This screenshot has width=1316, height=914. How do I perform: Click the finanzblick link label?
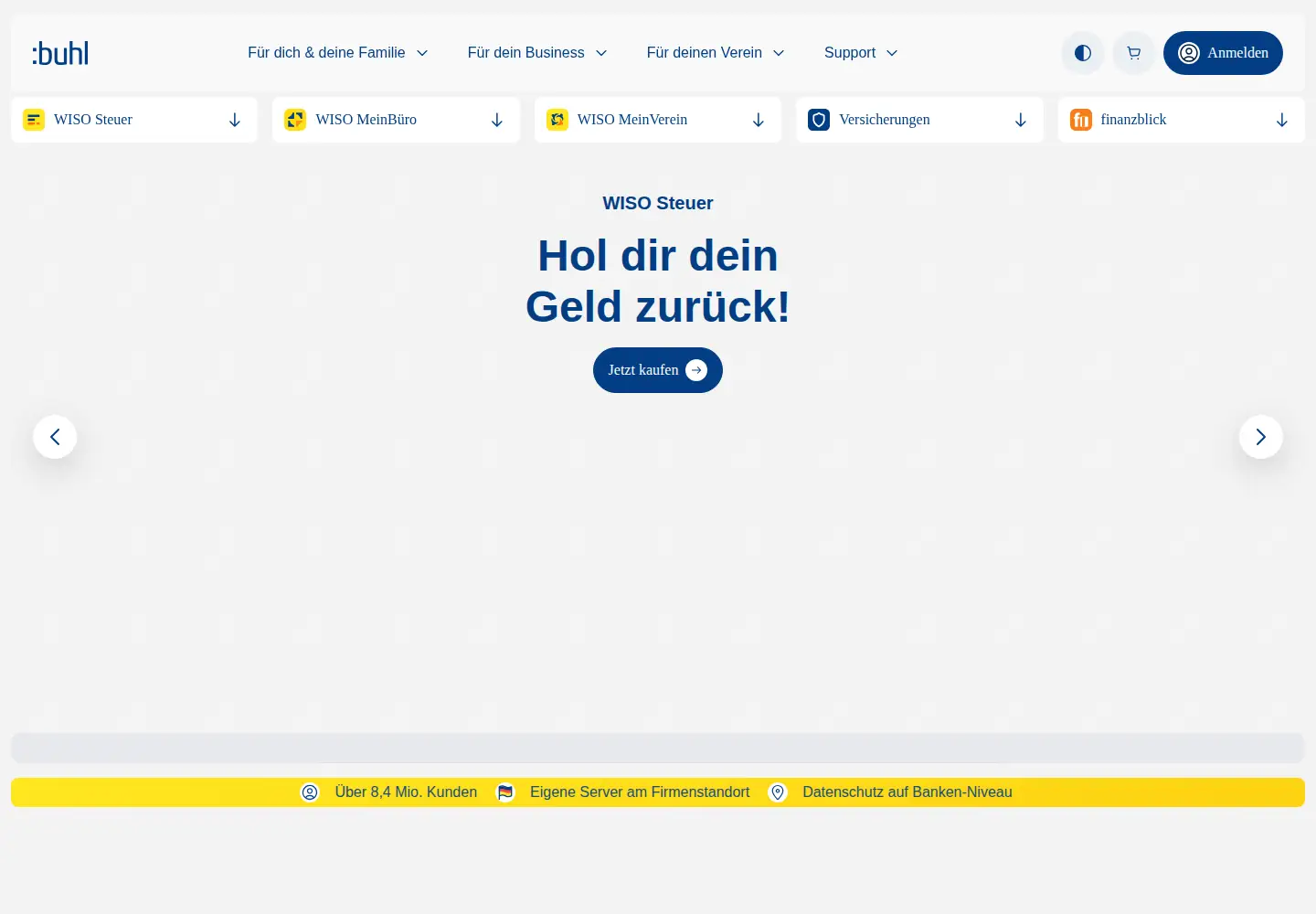tap(1133, 120)
